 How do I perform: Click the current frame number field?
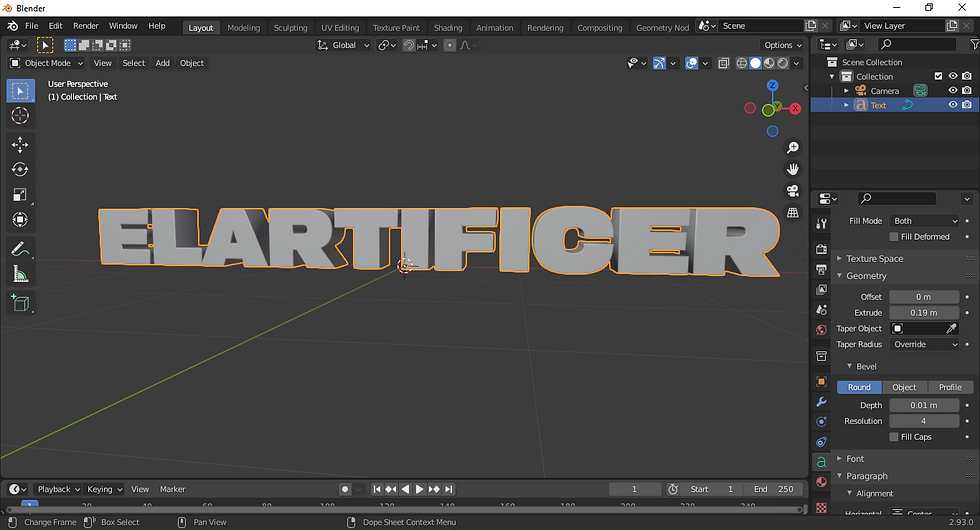click(x=634, y=489)
